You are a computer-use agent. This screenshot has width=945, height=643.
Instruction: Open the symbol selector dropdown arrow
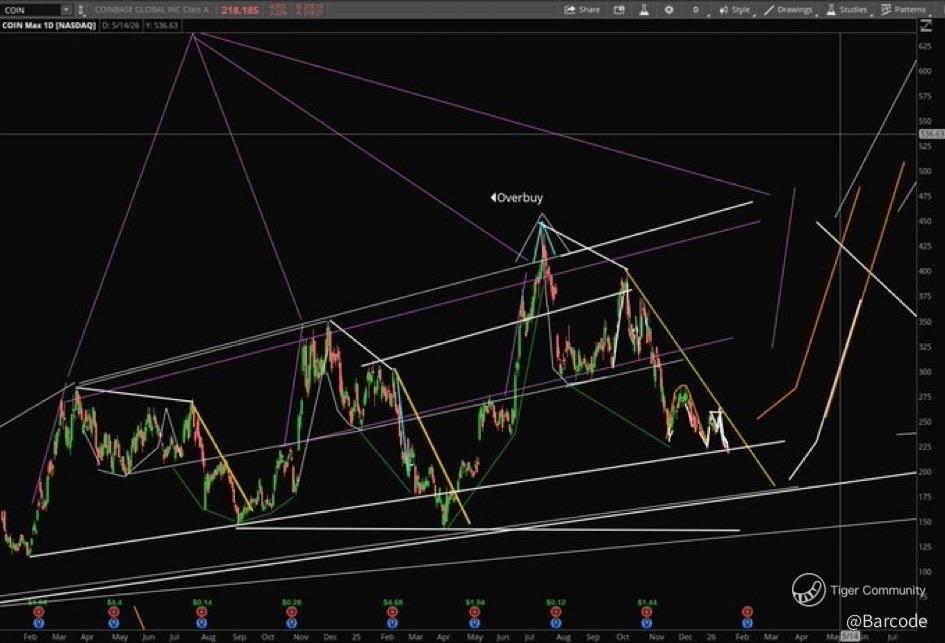point(66,10)
